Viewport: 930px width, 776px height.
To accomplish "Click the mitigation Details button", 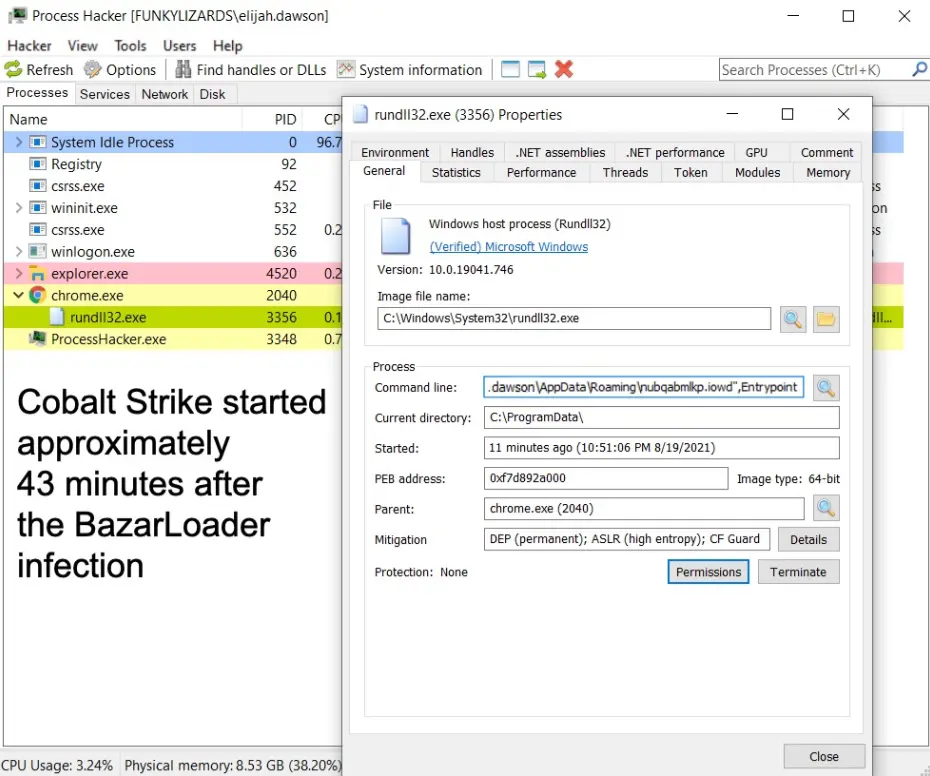I will click(808, 539).
